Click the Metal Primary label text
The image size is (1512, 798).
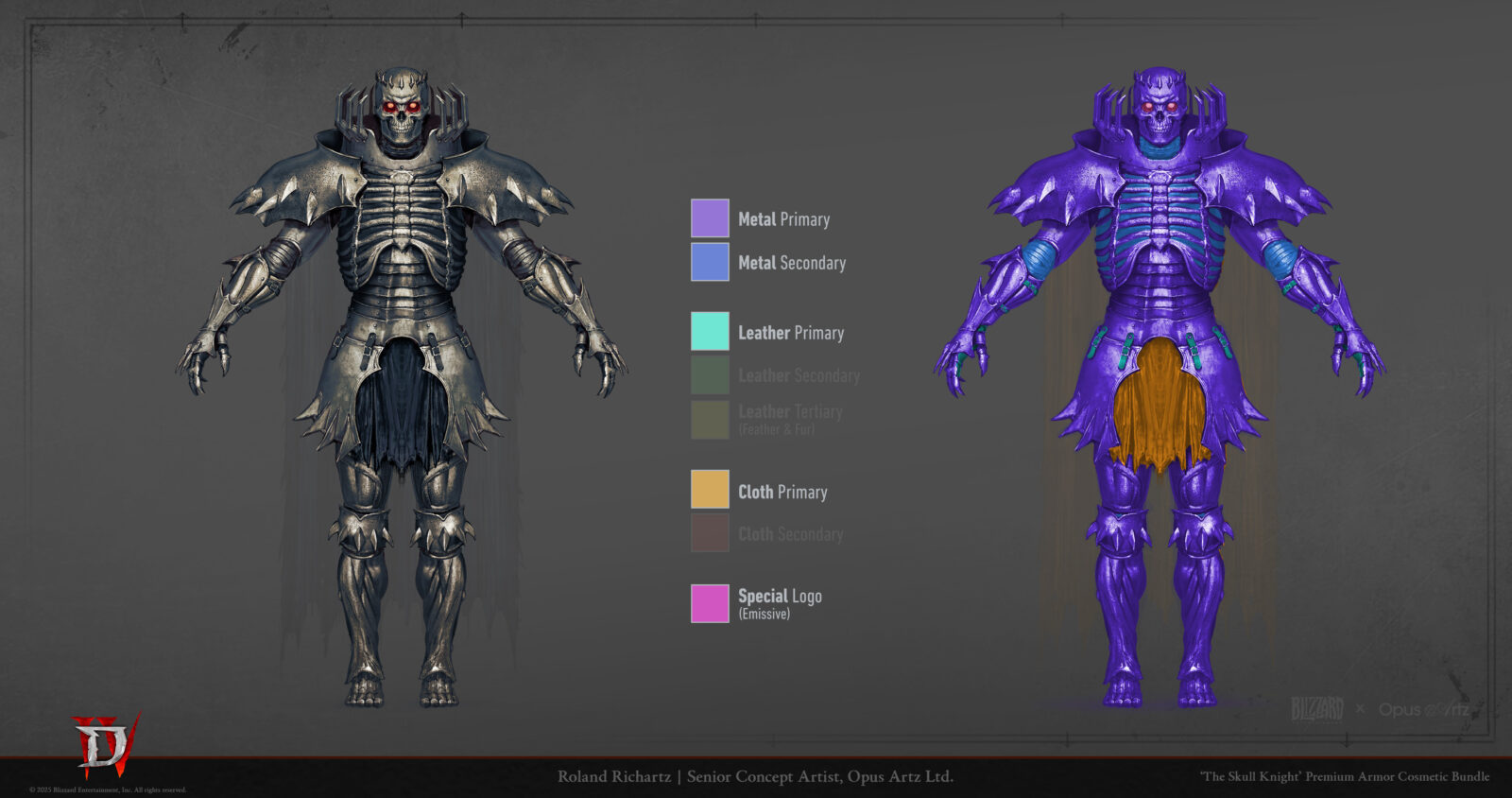(783, 219)
